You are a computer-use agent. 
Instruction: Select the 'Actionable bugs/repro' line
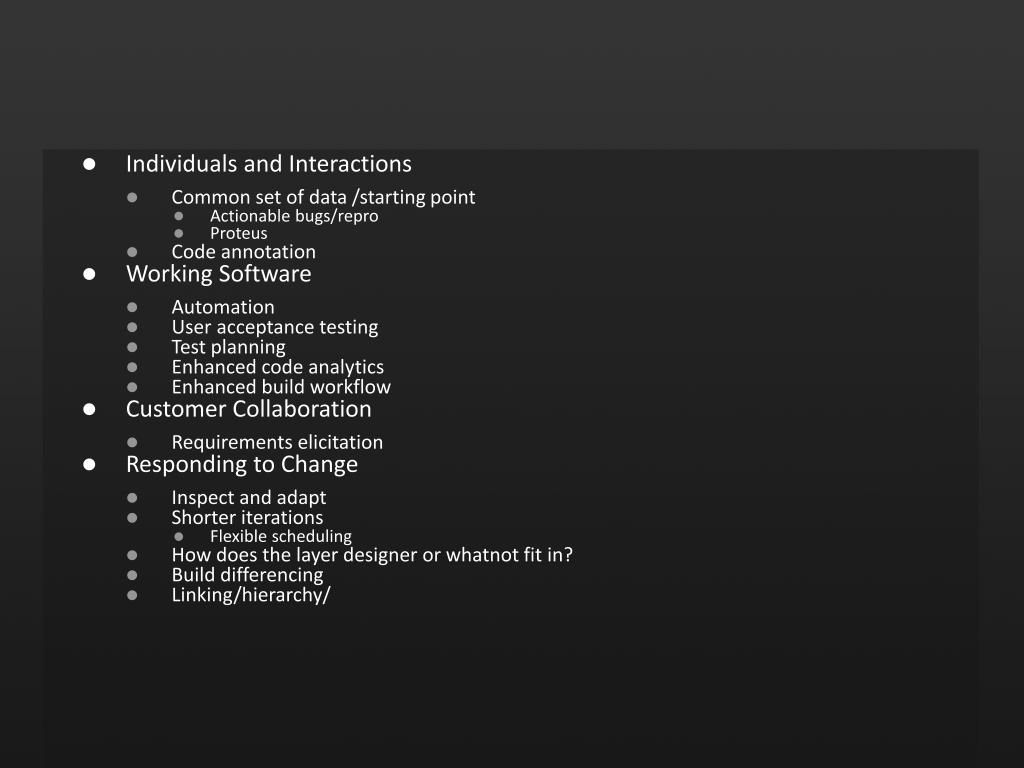tap(294, 216)
